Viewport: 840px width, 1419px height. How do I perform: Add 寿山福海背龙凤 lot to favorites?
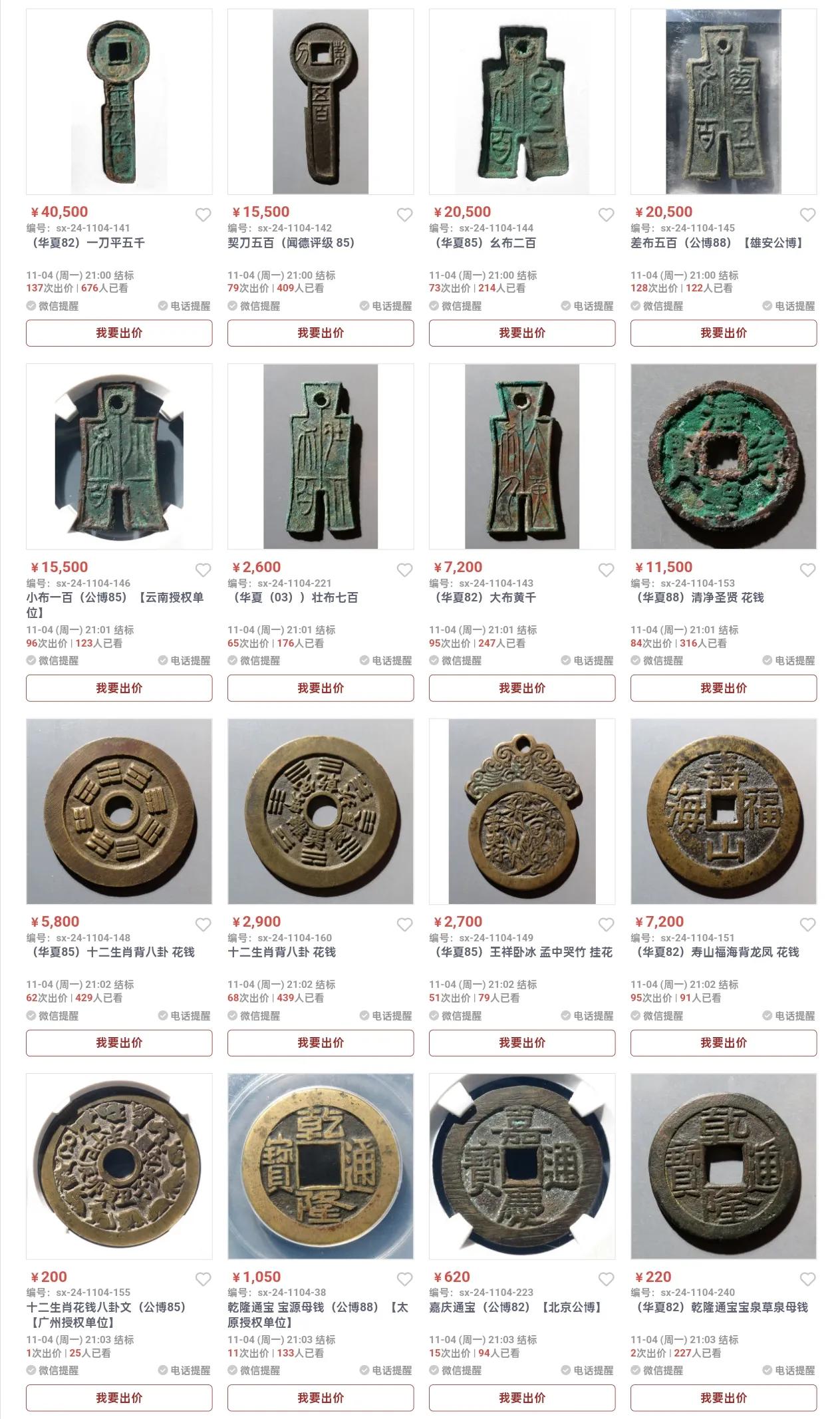tap(807, 925)
